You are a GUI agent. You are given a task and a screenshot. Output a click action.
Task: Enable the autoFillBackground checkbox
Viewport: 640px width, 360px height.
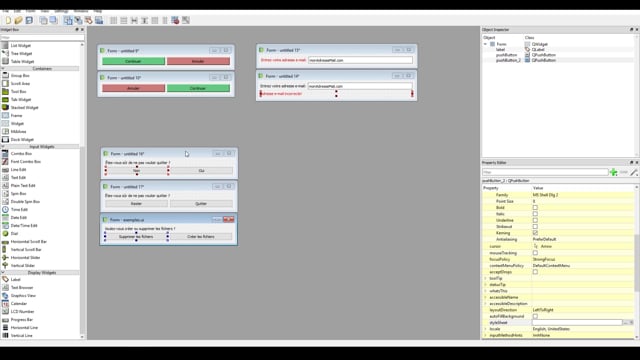coord(535,316)
